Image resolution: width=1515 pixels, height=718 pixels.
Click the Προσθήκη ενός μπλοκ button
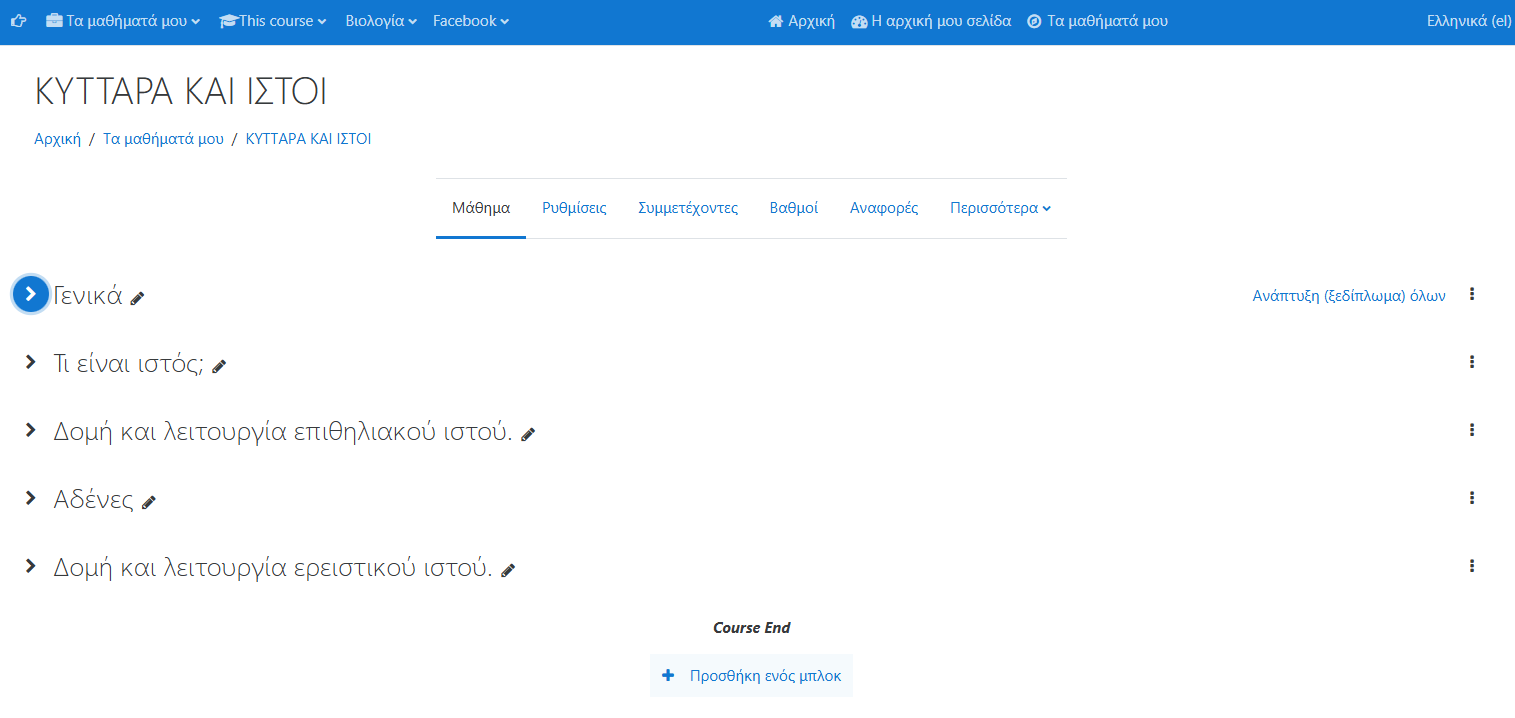tap(752, 676)
